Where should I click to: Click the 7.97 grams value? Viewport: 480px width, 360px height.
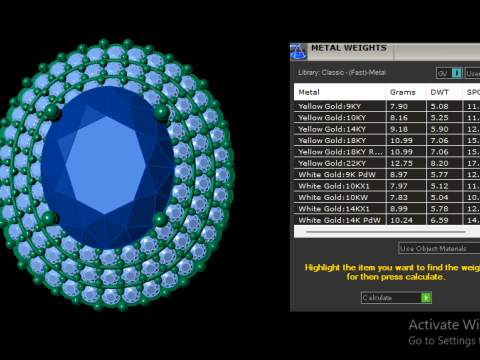[399, 186]
